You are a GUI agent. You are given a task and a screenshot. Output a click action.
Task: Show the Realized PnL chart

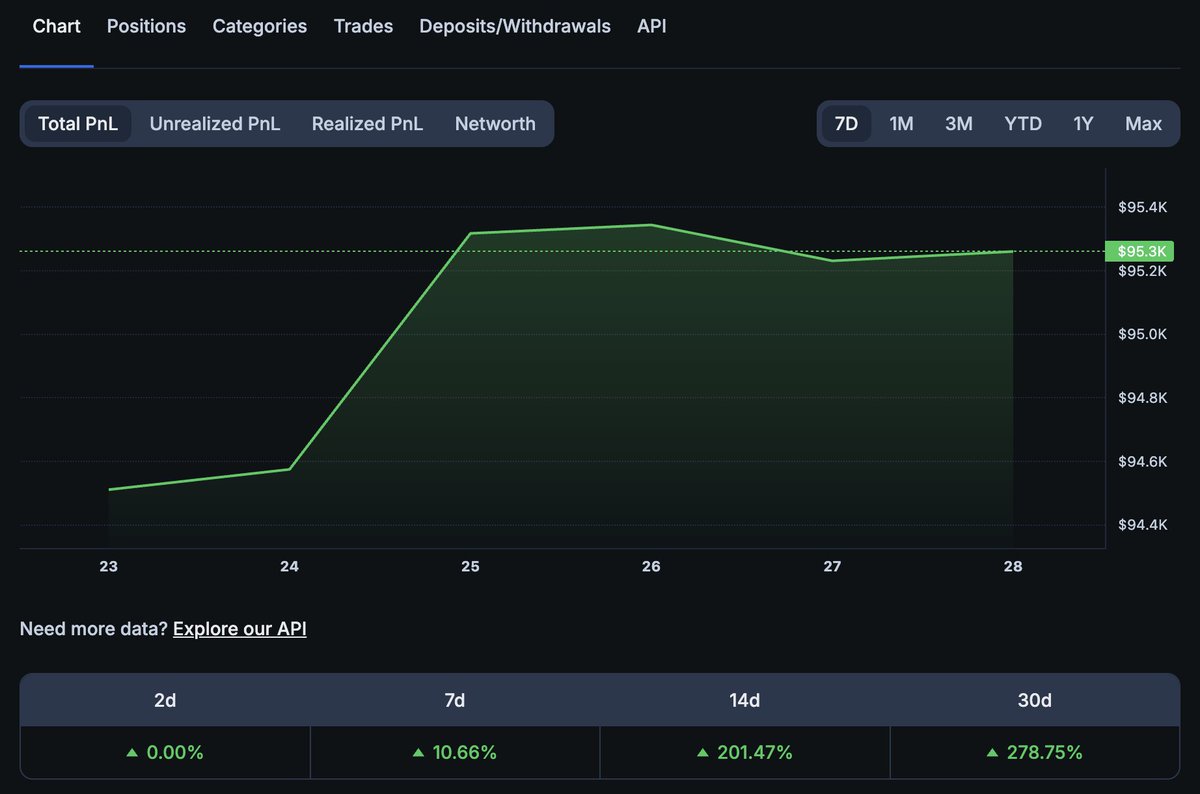coord(367,124)
